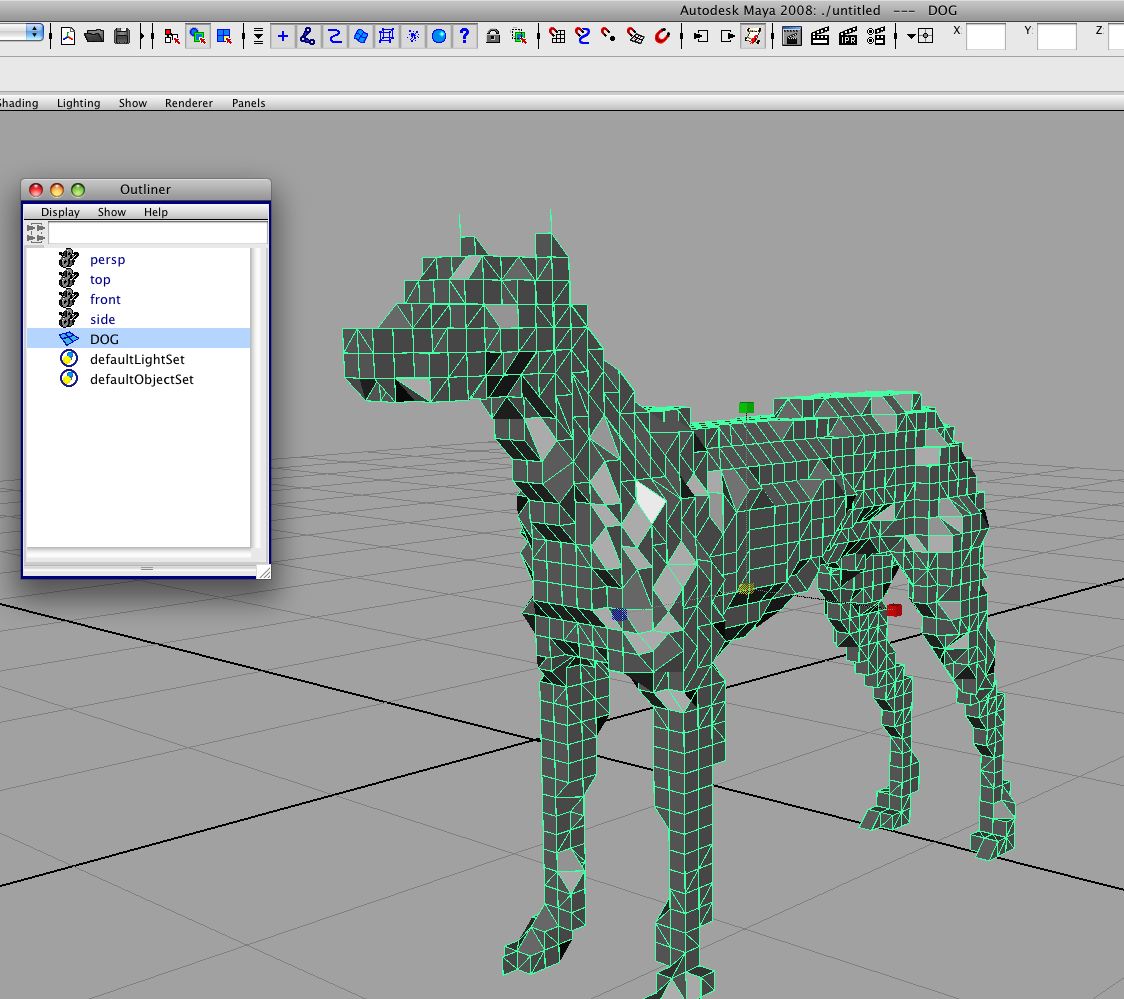Click the outputs from selected object icon
This screenshot has width=1124, height=999.
pos(727,36)
